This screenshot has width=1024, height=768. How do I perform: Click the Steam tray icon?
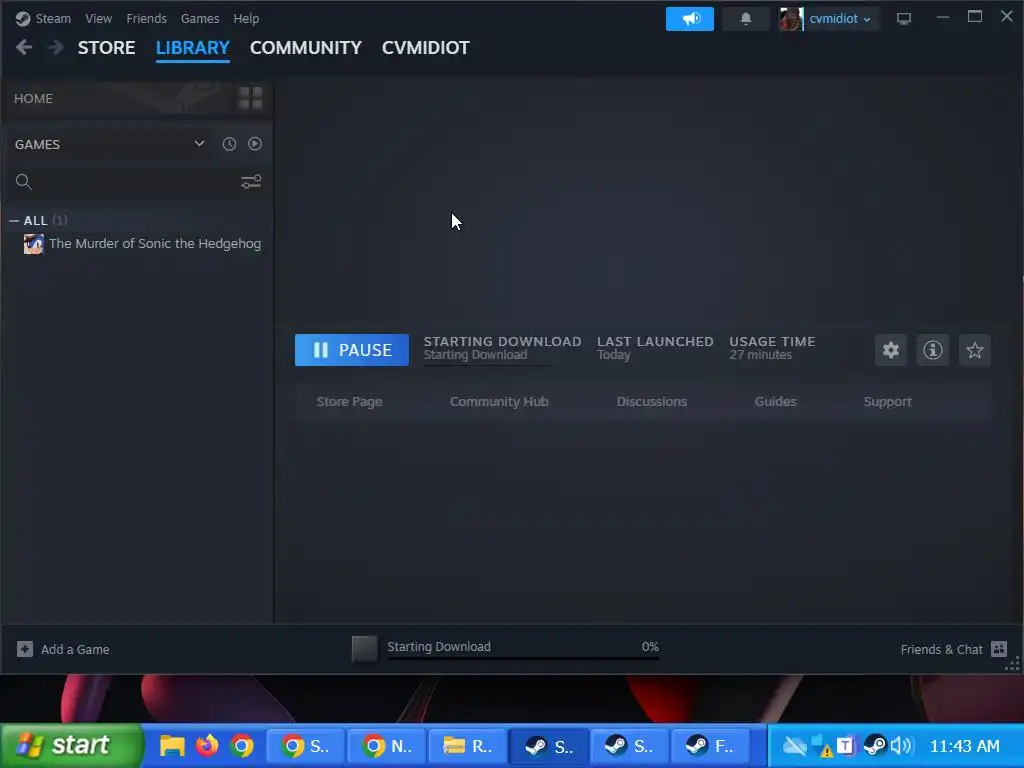coord(874,746)
